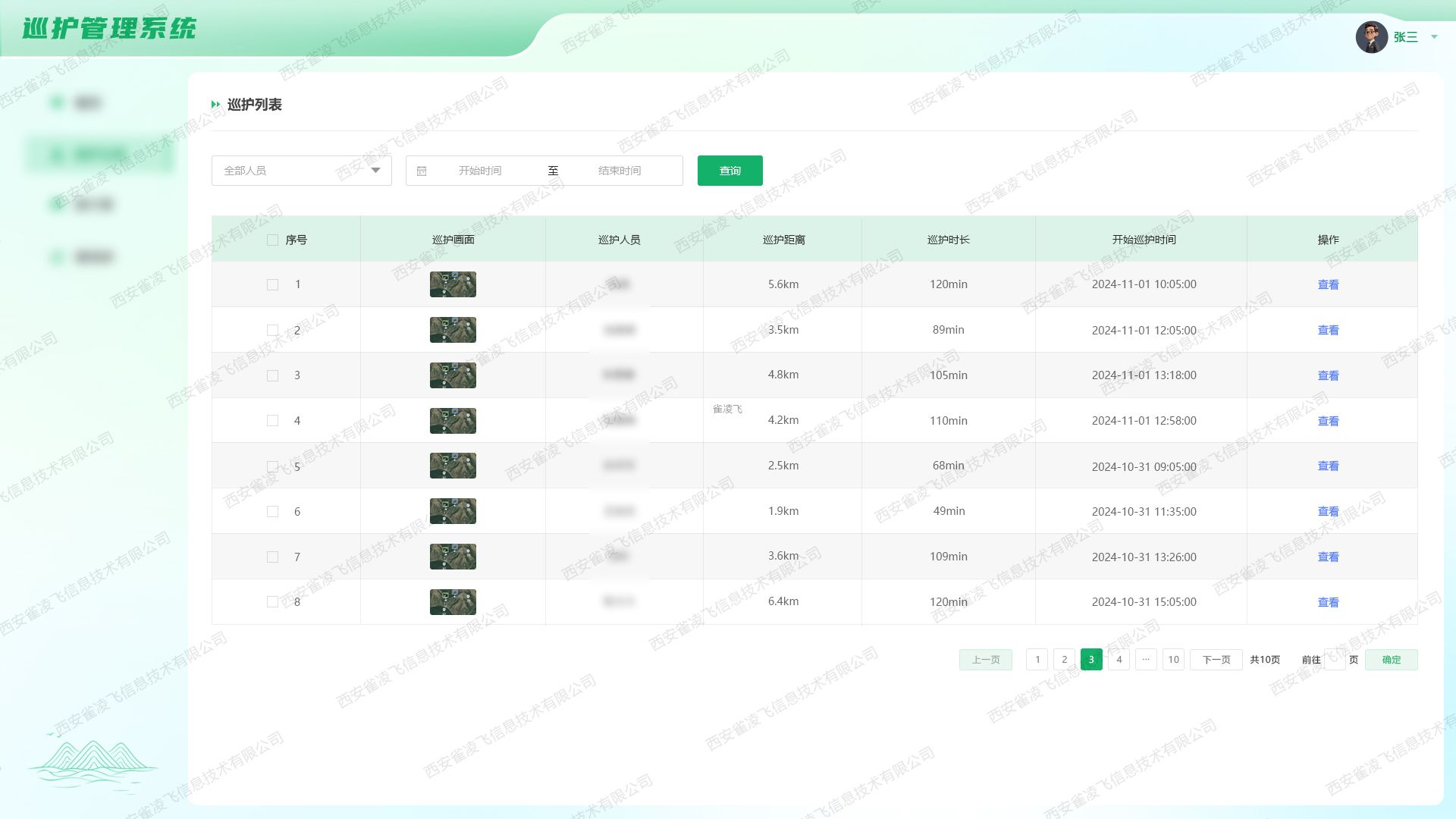
Task: Open patrol thumbnail in row 1
Action: pos(453,284)
